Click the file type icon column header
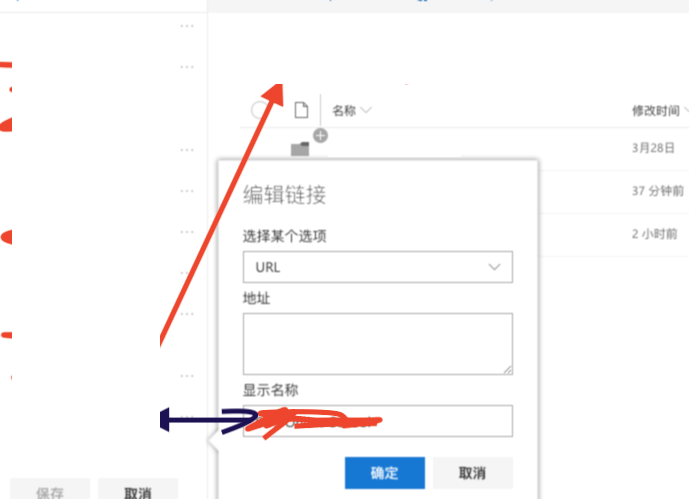The image size is (689, 499). (301, 110)
